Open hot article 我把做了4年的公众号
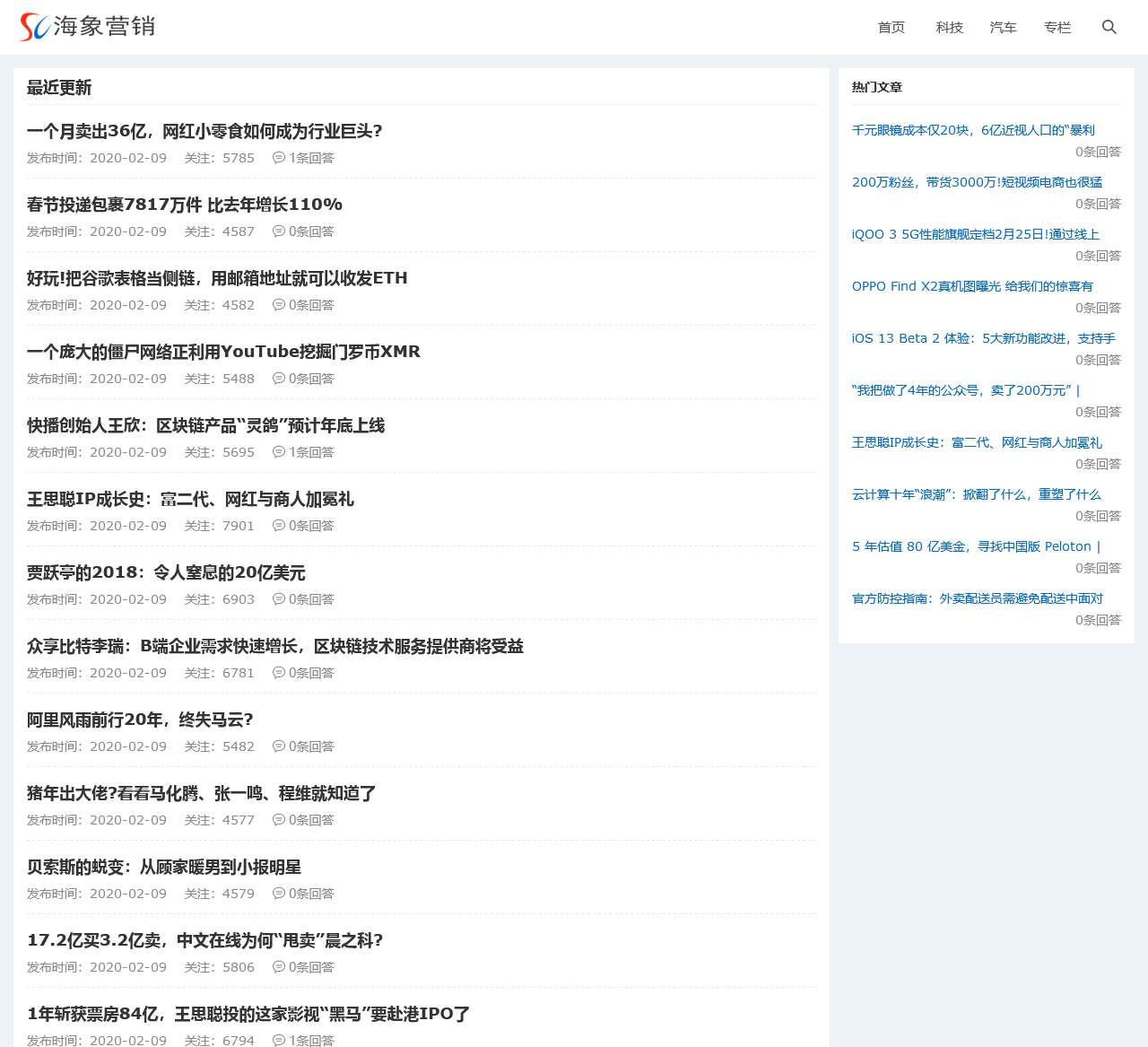Image resolution: width=1148 pixels, height=1047 pixels. (966, 390)
